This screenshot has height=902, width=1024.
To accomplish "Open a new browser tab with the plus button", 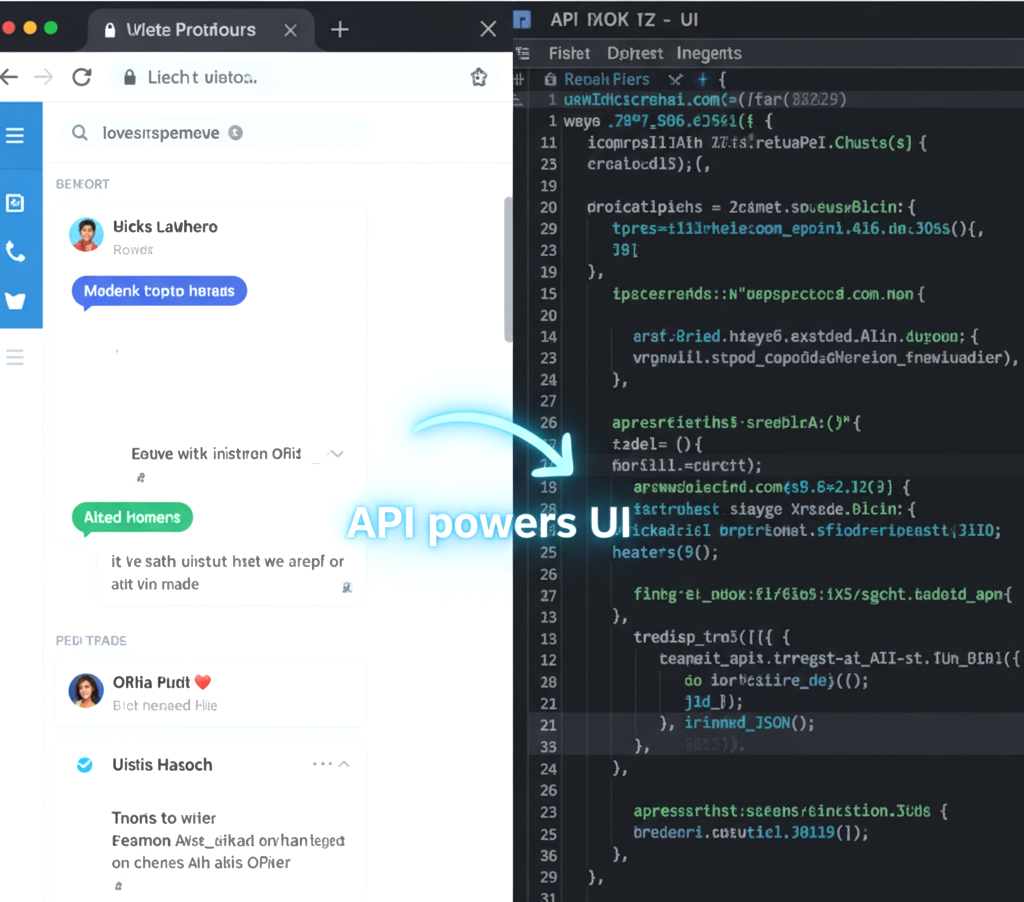I will (340, 29).
